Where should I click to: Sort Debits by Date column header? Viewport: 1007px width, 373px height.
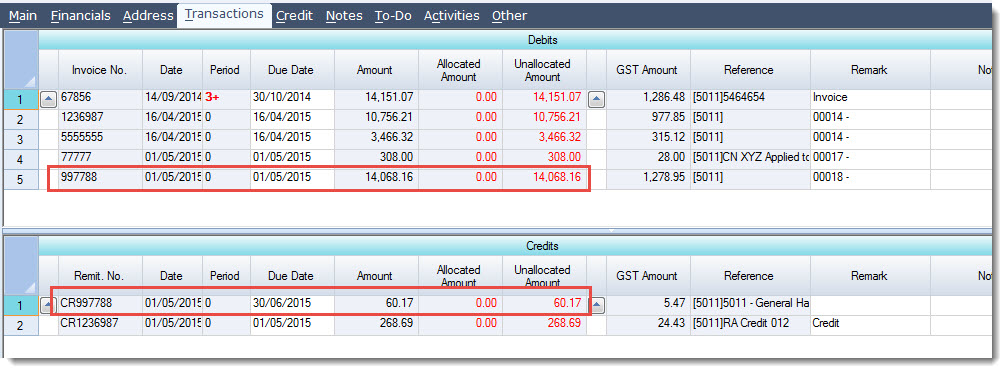point(172,70)
